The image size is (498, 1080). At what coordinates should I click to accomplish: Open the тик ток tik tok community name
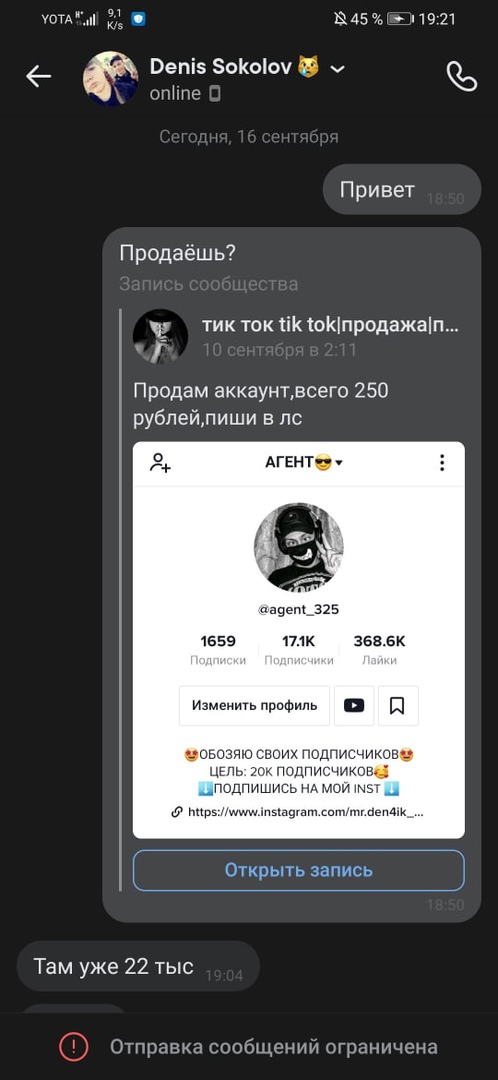pyautogui.click(x=331, y=326)
